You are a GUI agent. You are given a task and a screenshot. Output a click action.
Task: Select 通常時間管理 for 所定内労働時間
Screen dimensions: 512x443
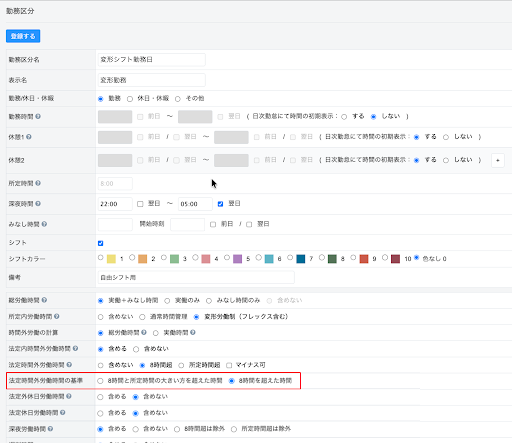142,317
